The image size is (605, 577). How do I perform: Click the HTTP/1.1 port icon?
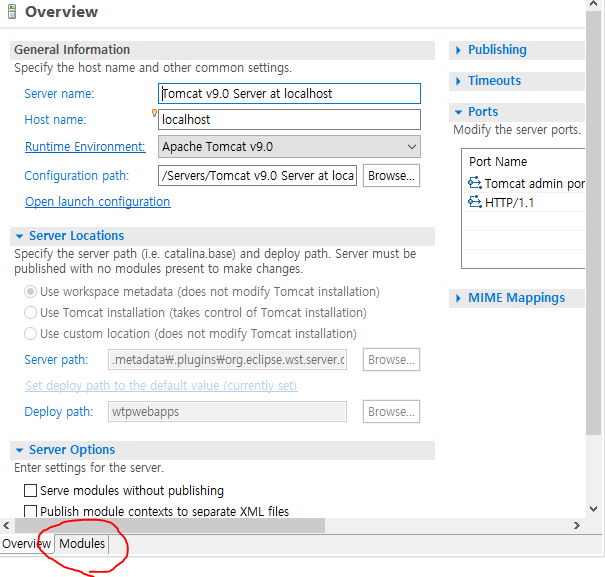[475, 202]
